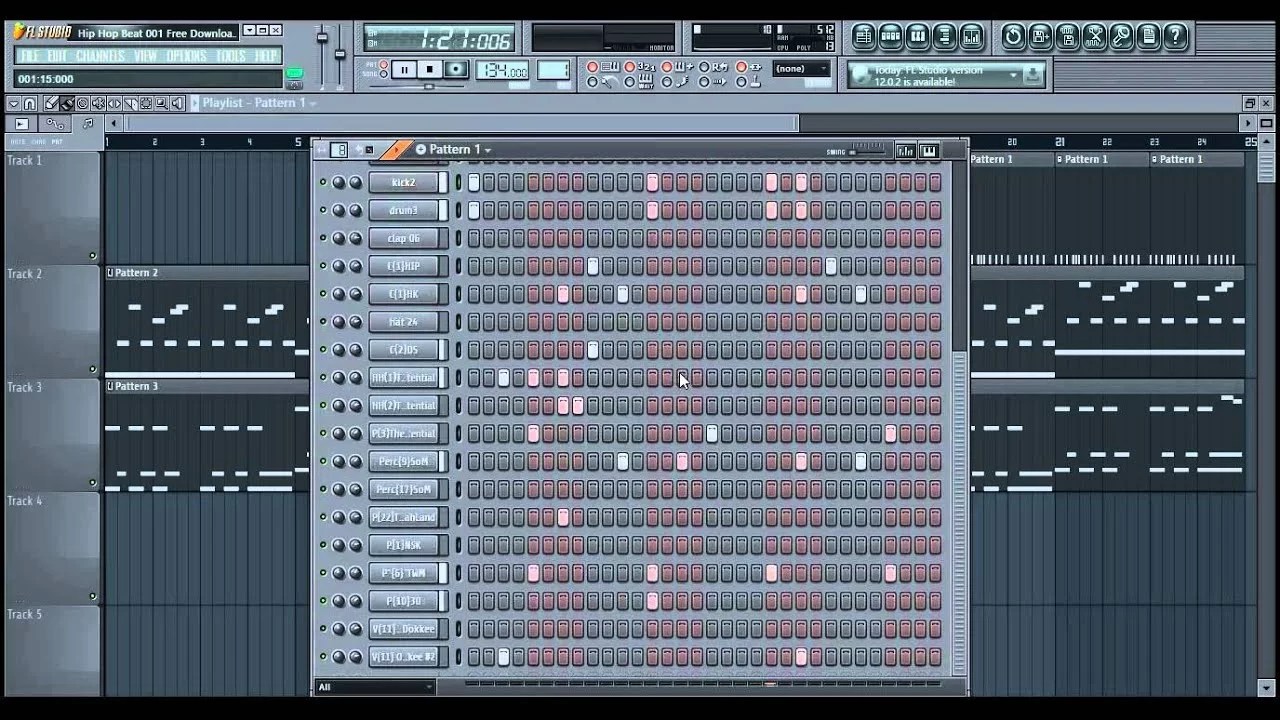Click the Stop playback button
The height and width of the screenshot is (720, 1280).
coord(431,69)
